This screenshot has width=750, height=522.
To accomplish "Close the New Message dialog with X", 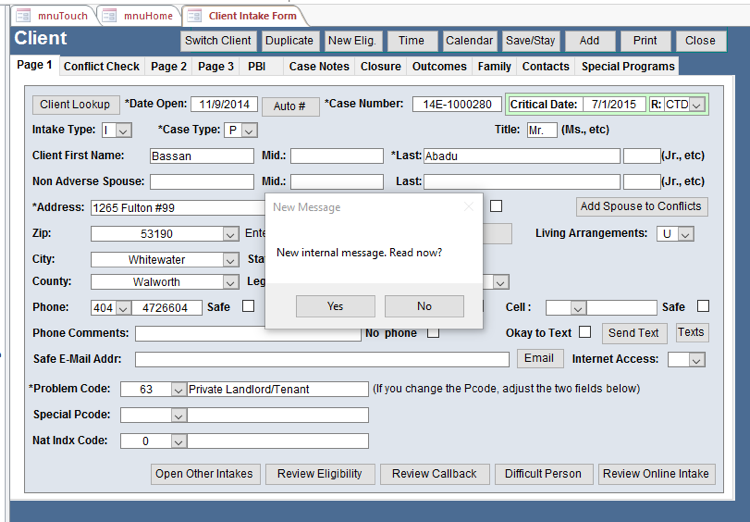I will [469, 207].
